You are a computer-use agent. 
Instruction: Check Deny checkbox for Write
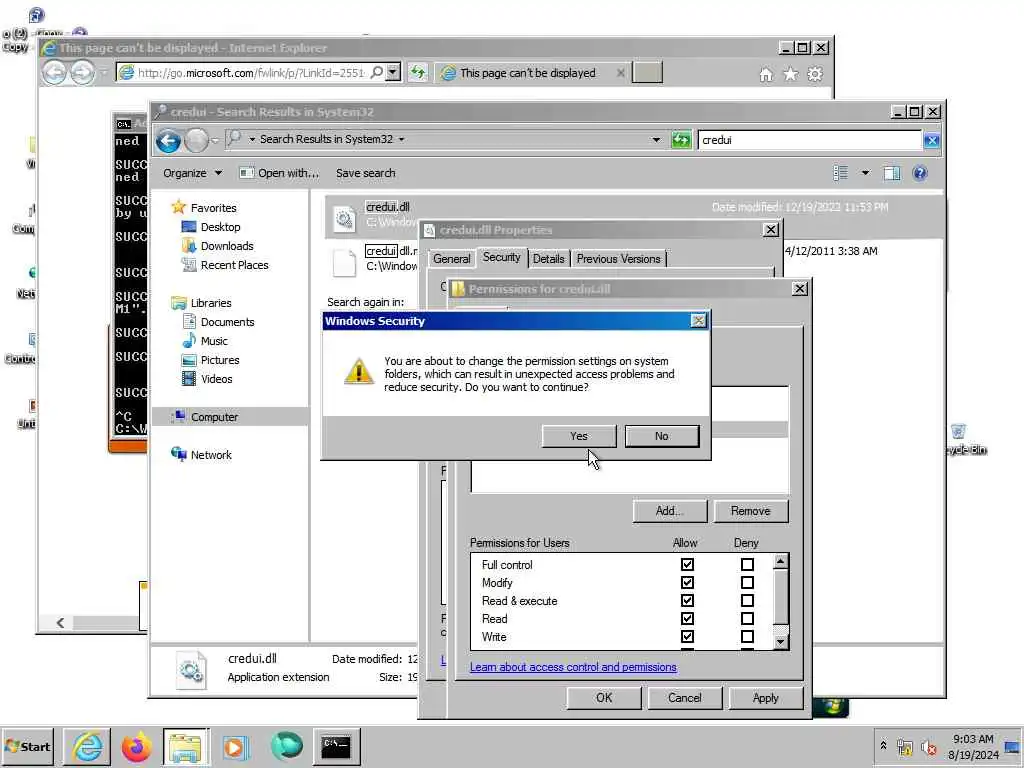(x=747, y=636)
